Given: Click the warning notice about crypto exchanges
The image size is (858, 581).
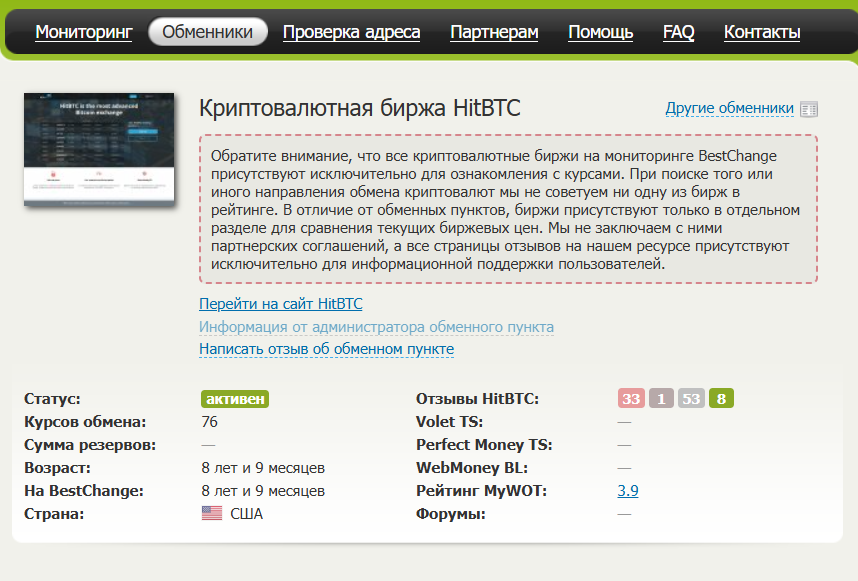Looking at the screenshot, I should coord(508,209).
